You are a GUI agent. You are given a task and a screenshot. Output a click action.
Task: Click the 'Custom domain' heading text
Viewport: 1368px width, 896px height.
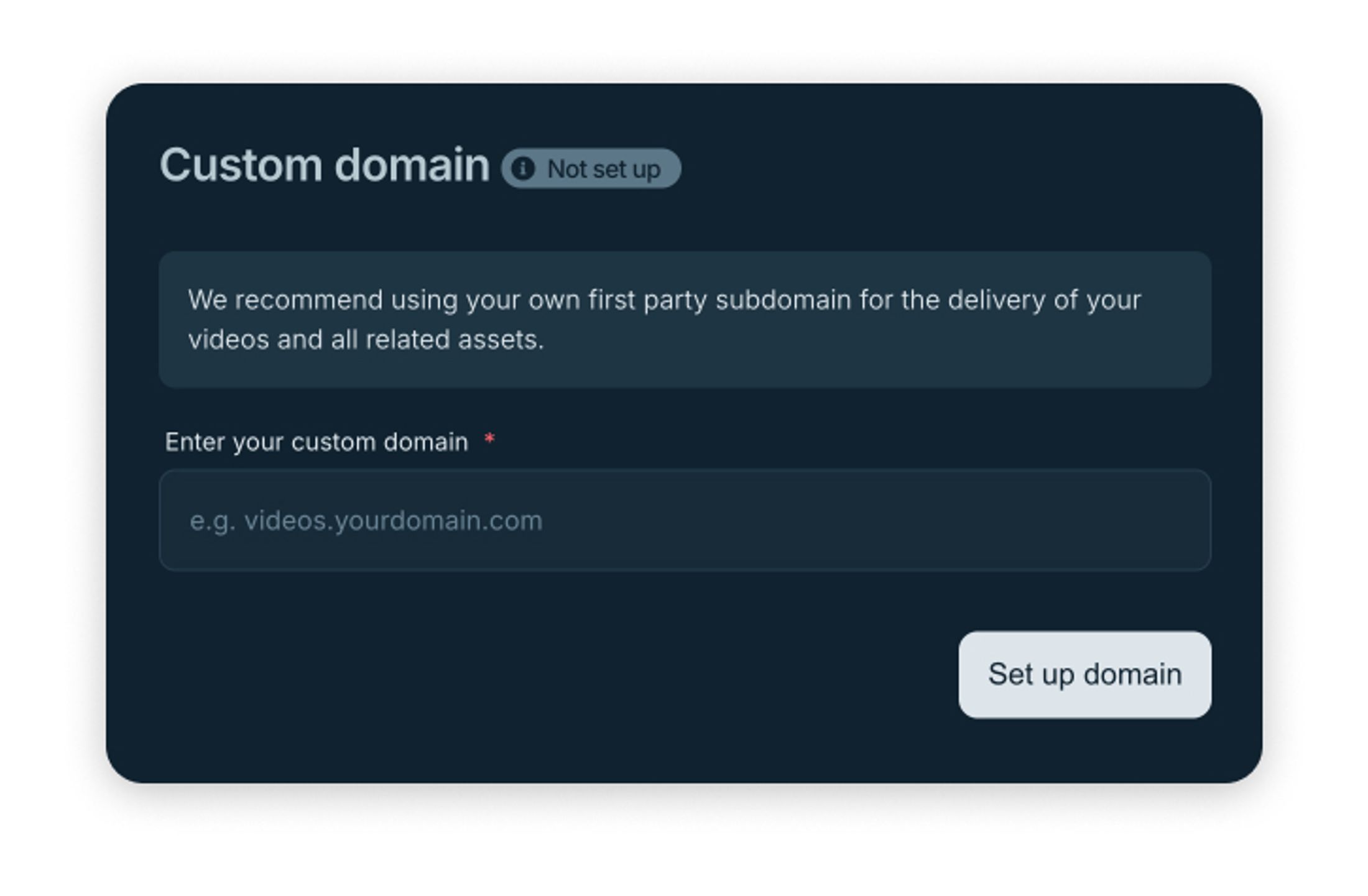325,164
